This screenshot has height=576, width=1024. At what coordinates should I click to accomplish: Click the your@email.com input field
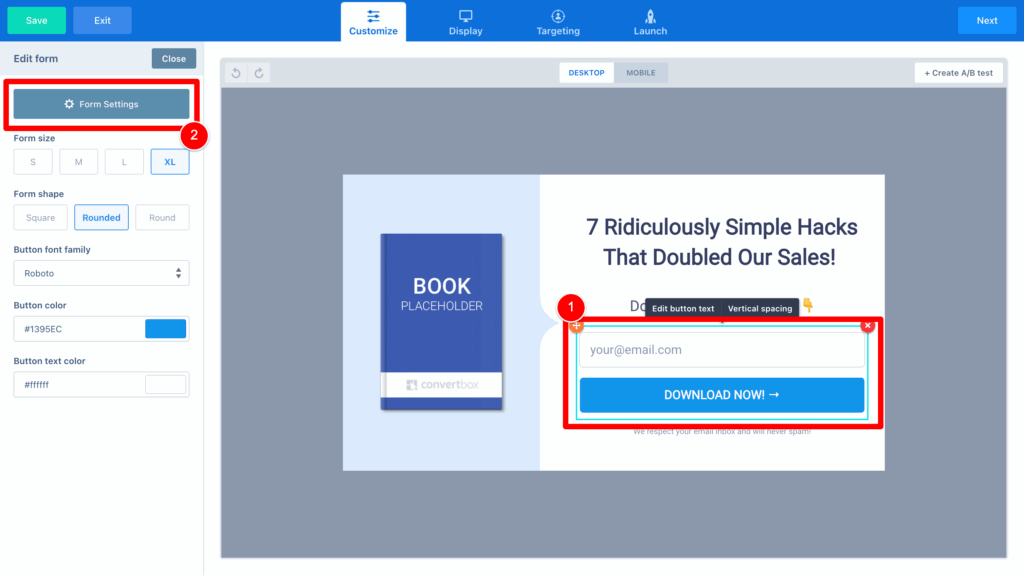721,350
